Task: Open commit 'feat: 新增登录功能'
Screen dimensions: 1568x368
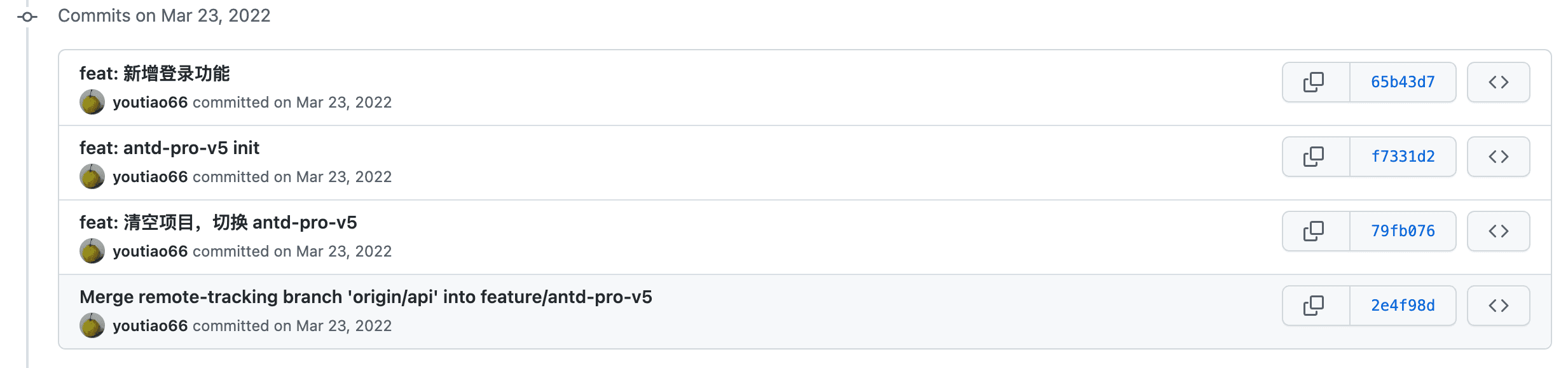Action: 155,74
